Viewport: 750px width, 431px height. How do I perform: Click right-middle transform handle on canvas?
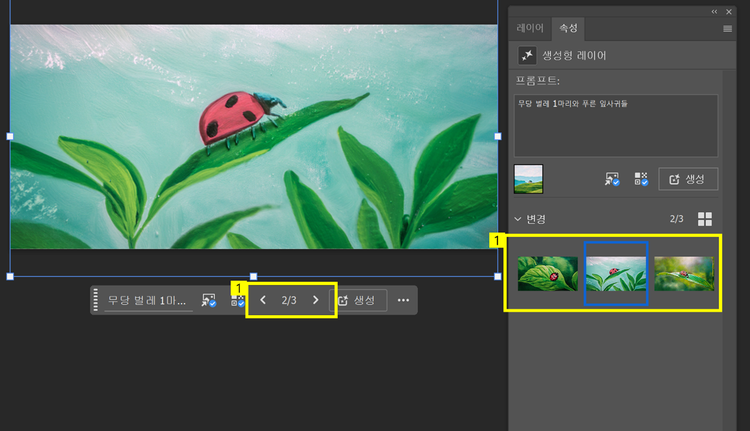(498, 136)
